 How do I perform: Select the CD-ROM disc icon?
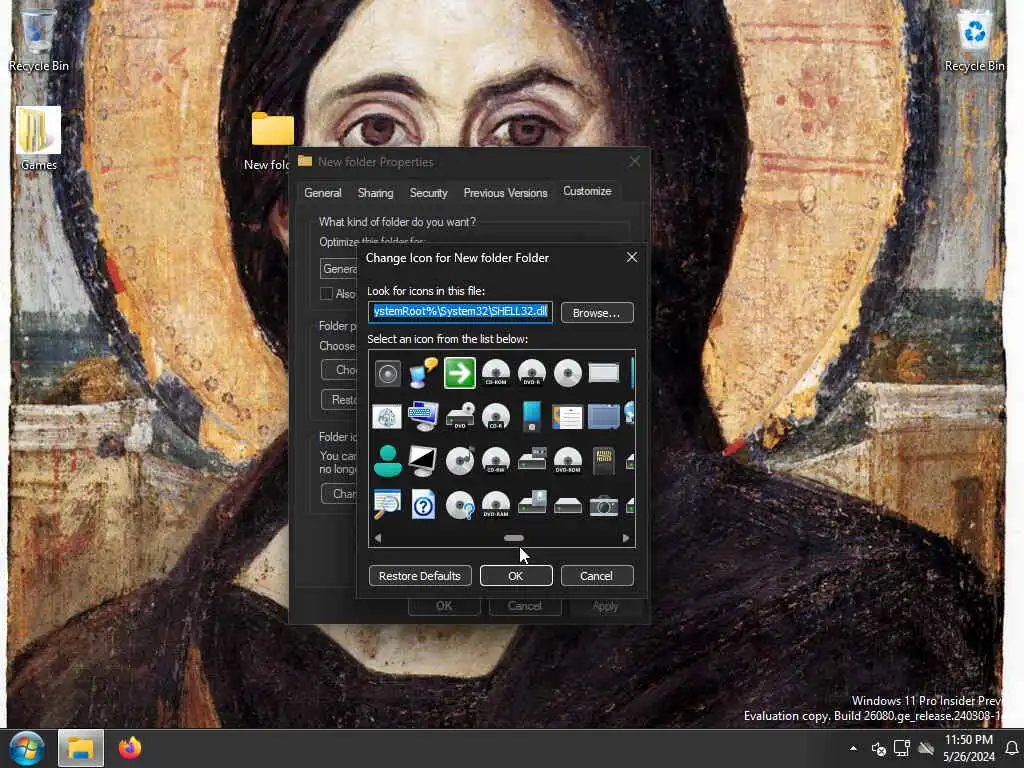tap(496, 373)
